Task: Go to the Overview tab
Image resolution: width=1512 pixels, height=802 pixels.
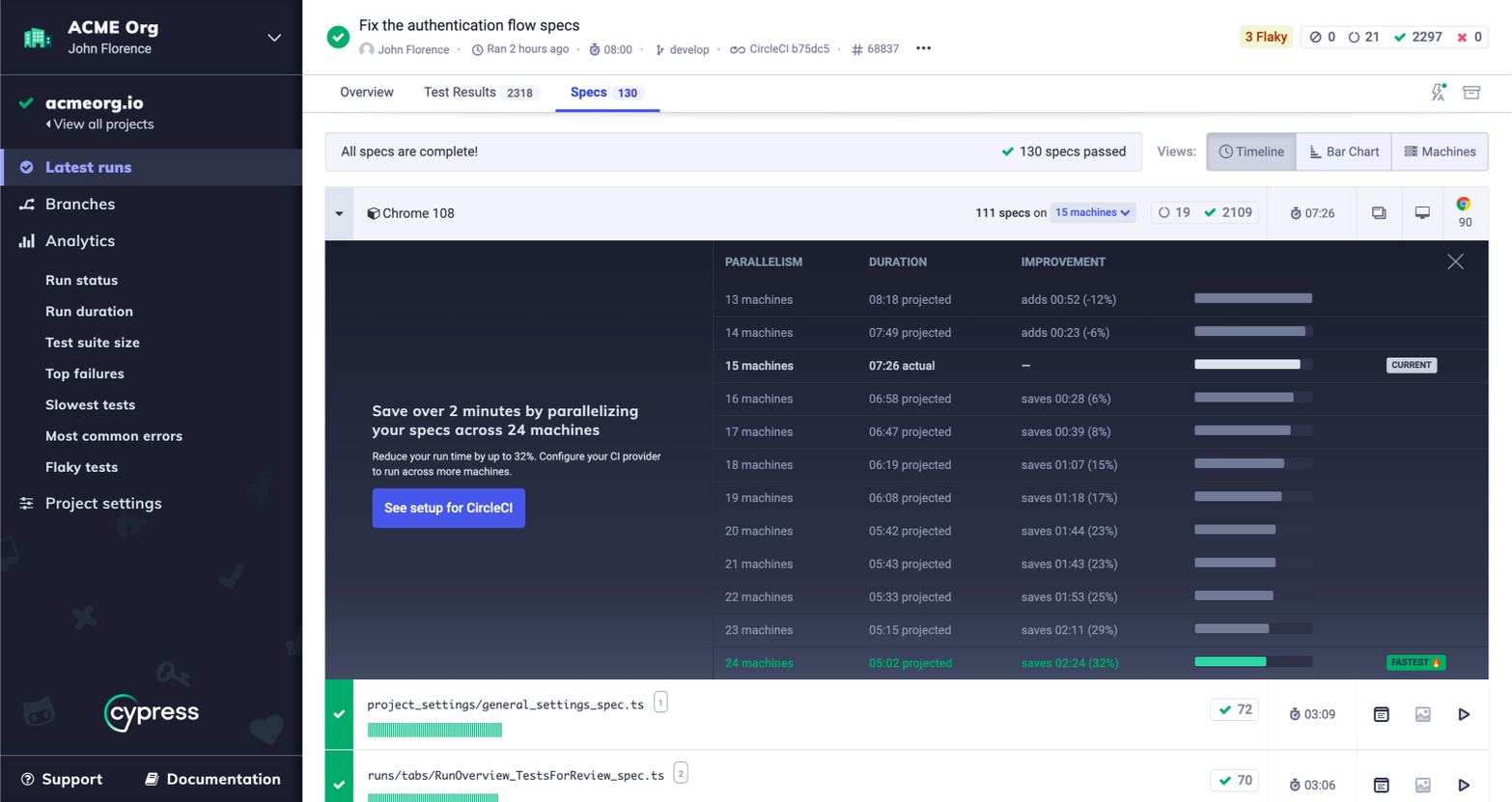Action: click(367, 93)
